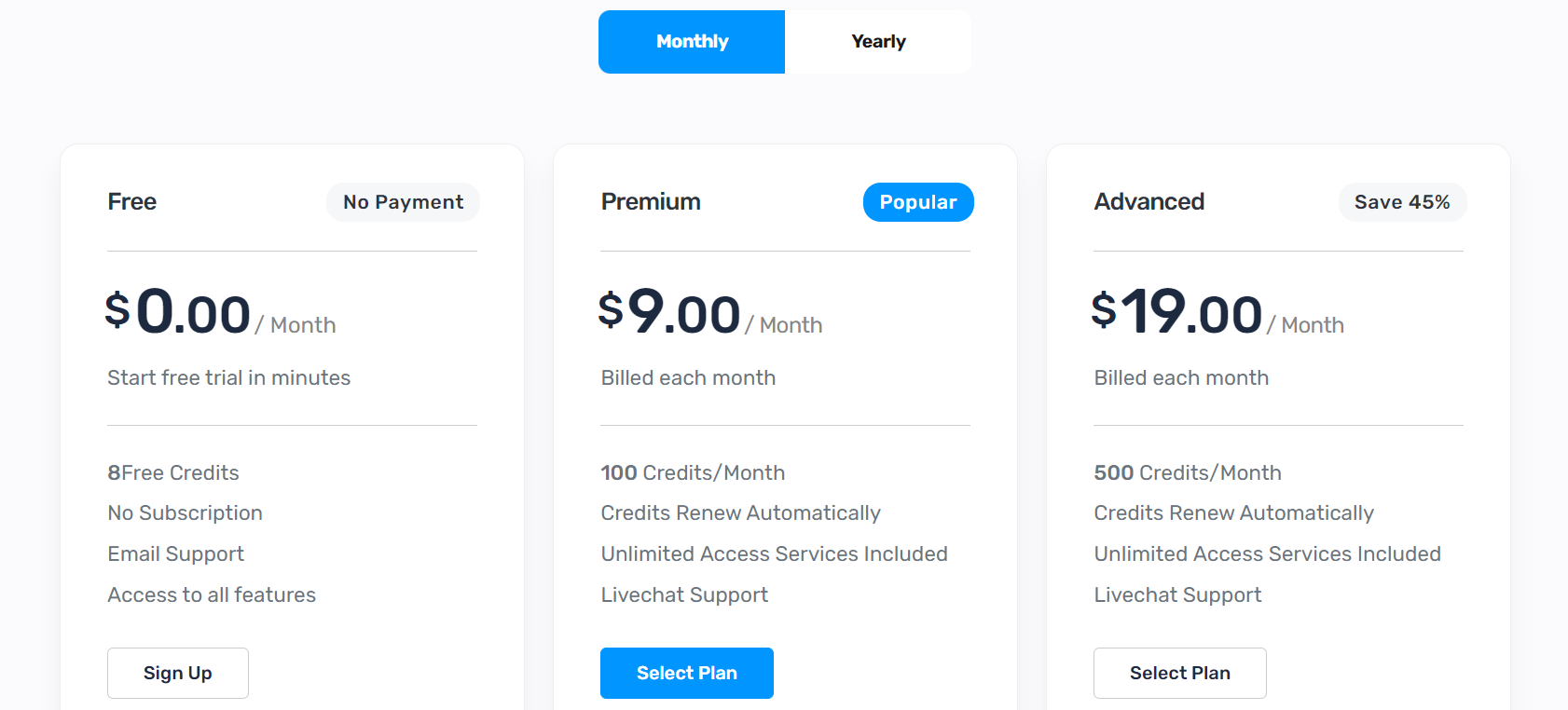Select the Advanced plan
This screenshot has height=710, width=1568.
pos(1180,673)
